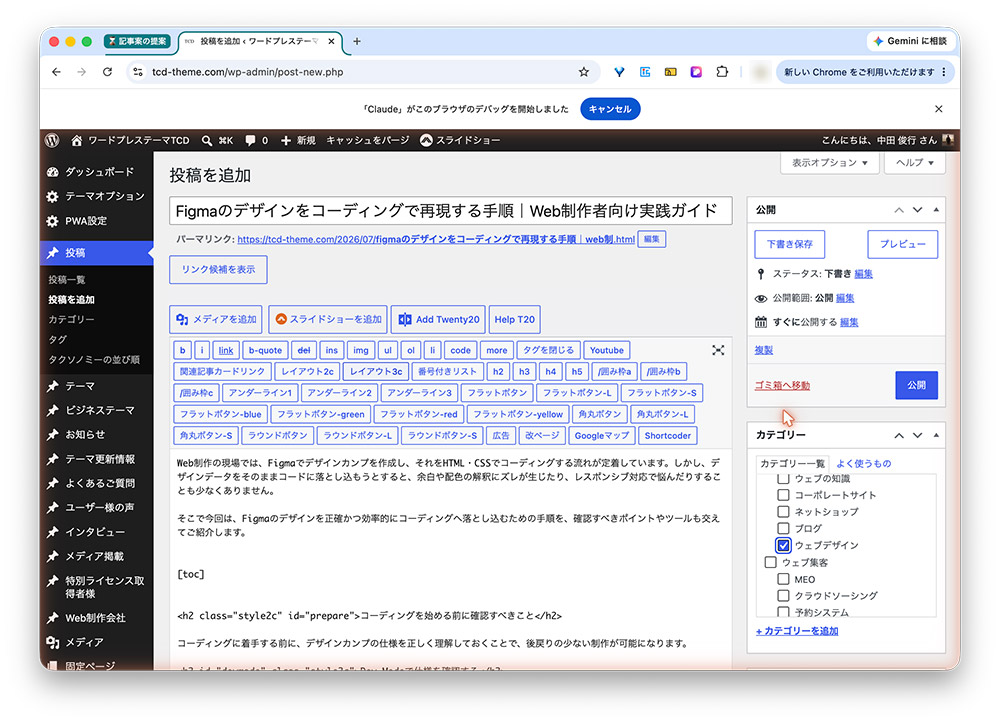
Task: Insert bold with the b quicktag
Action: [x=182, y=350]
